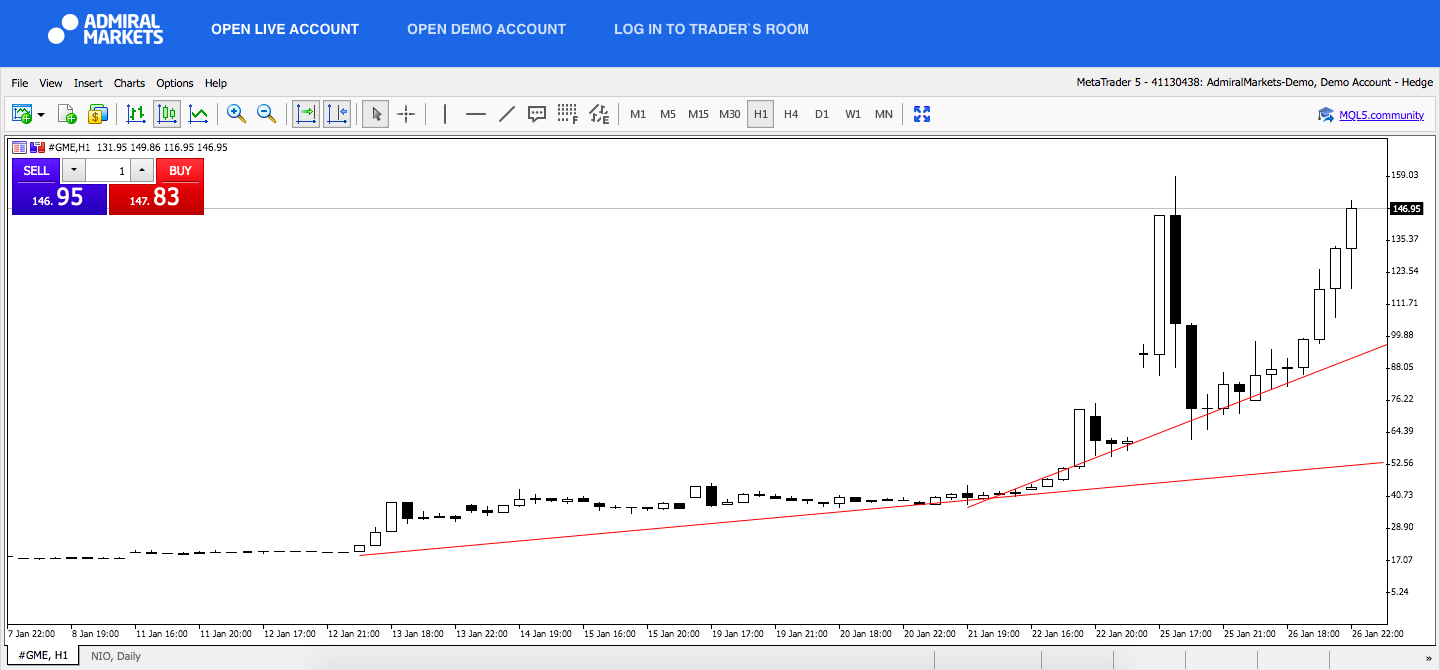Viewport: 1440px width, 670px height.
Task: Select the H1 timeframe button
Action: pos(761,114)
